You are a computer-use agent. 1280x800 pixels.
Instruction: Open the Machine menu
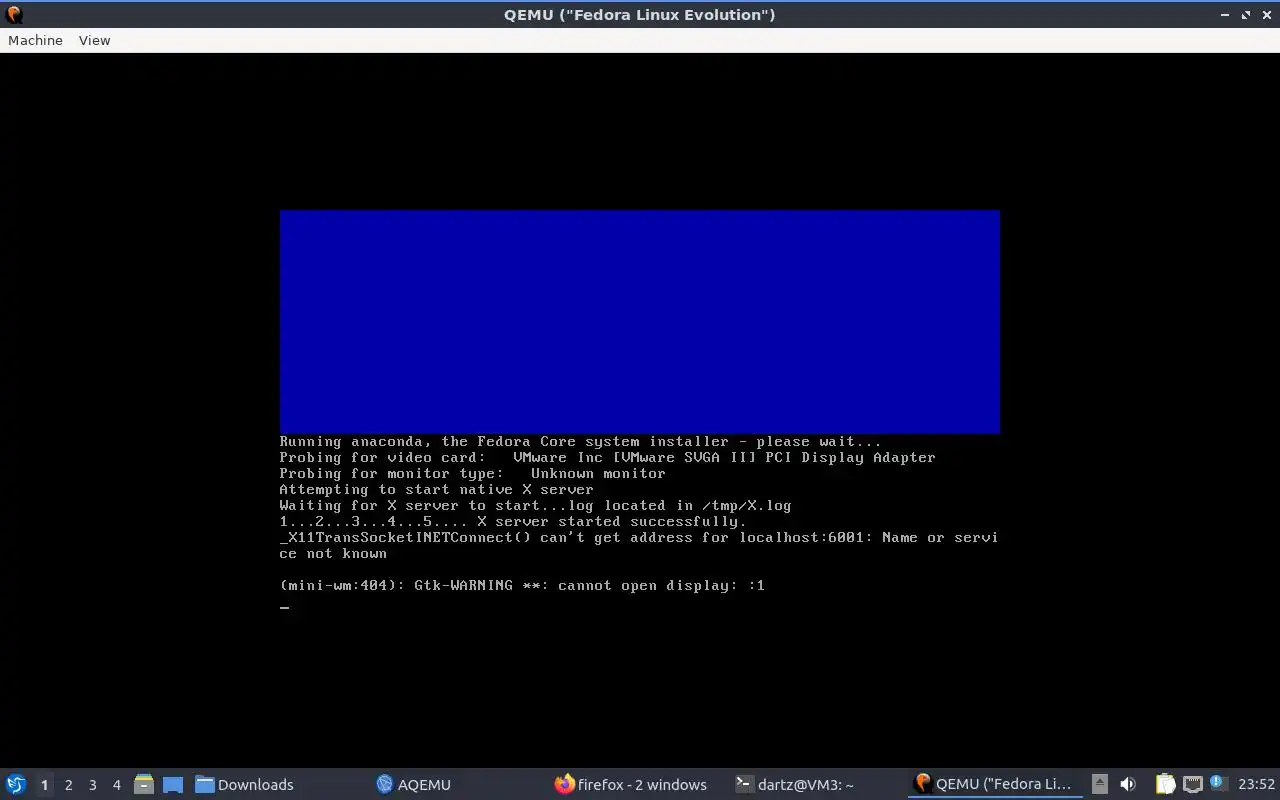click(35, 40)
